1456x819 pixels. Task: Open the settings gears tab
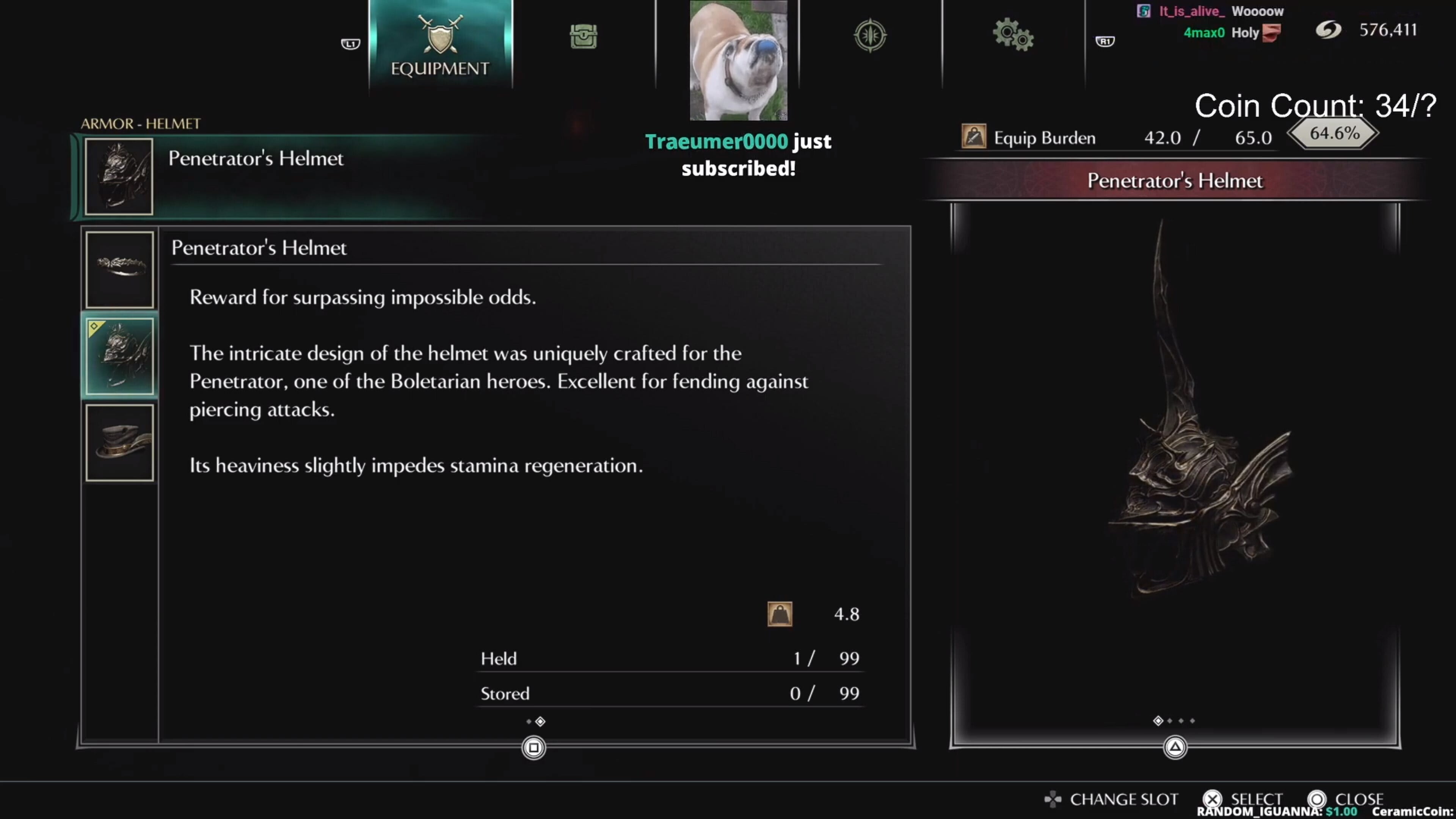1013,35
